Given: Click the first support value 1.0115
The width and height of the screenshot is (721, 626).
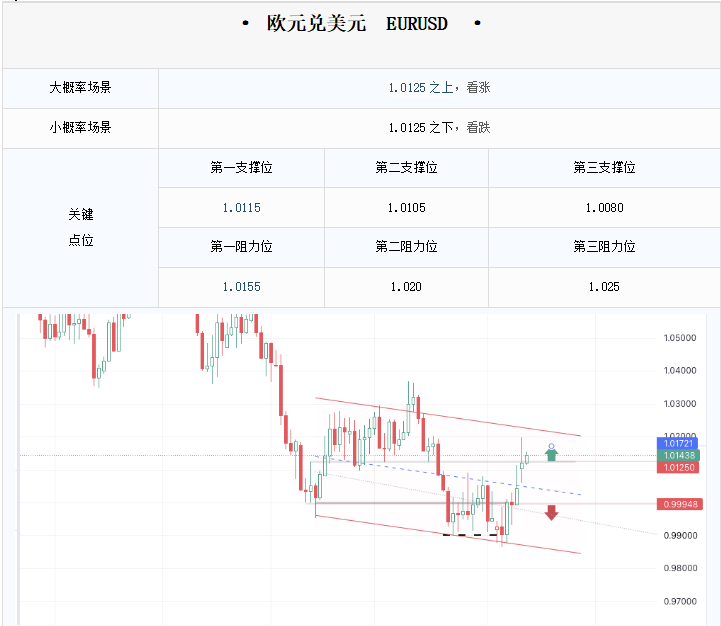Looking at the screenshot, I should point(241,208).
